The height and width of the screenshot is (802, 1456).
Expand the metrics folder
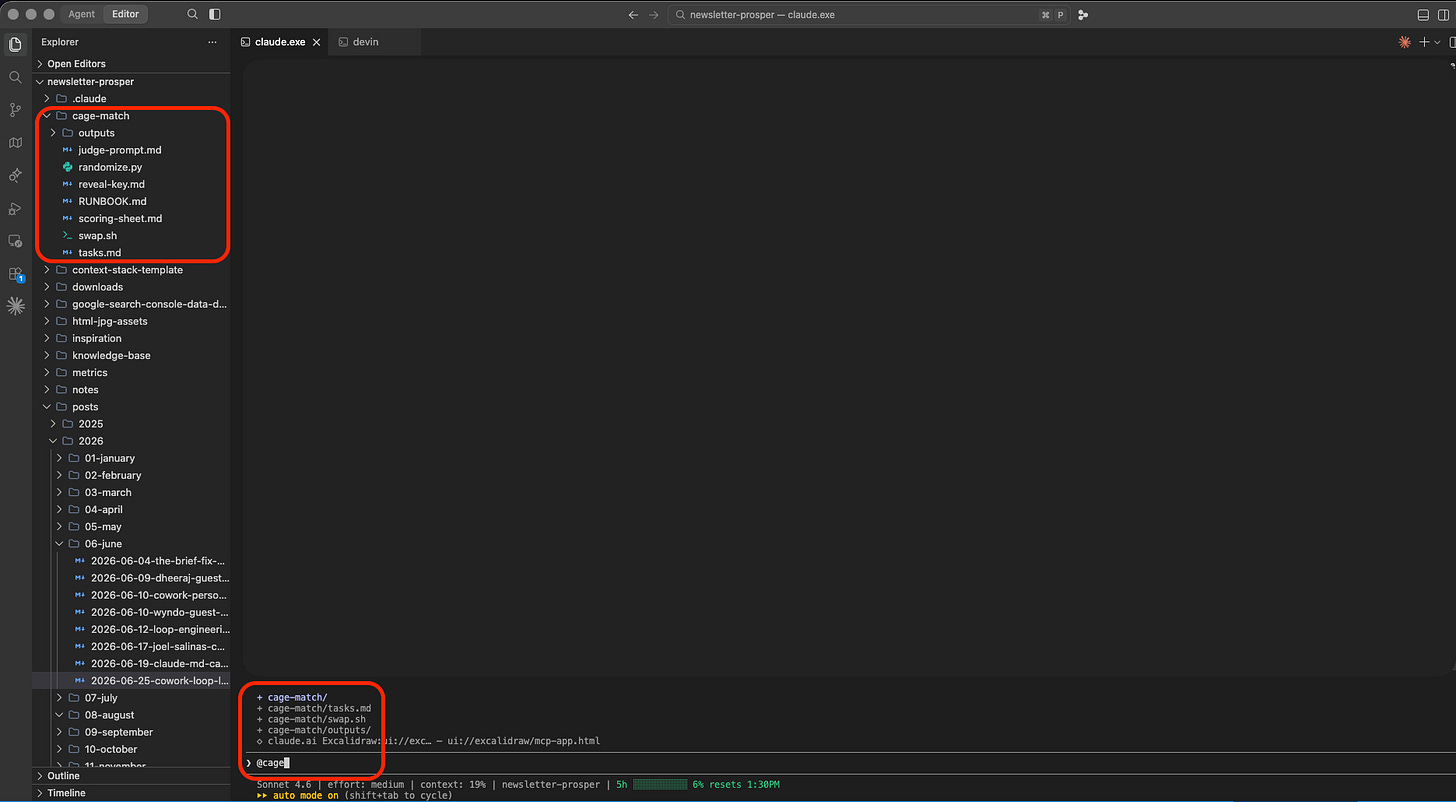(131, 372)
